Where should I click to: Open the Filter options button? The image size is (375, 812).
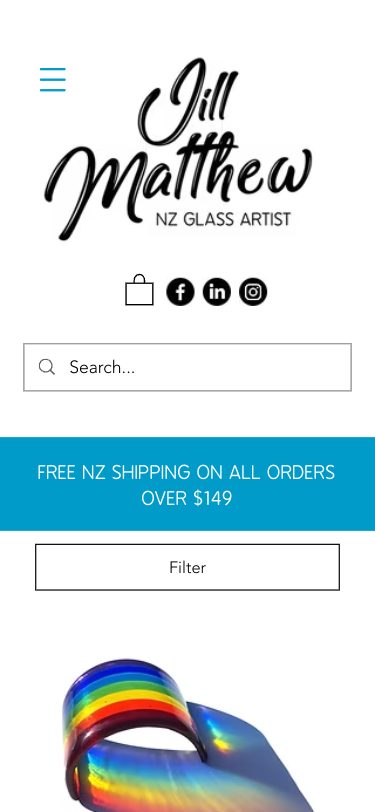(188, 567)
